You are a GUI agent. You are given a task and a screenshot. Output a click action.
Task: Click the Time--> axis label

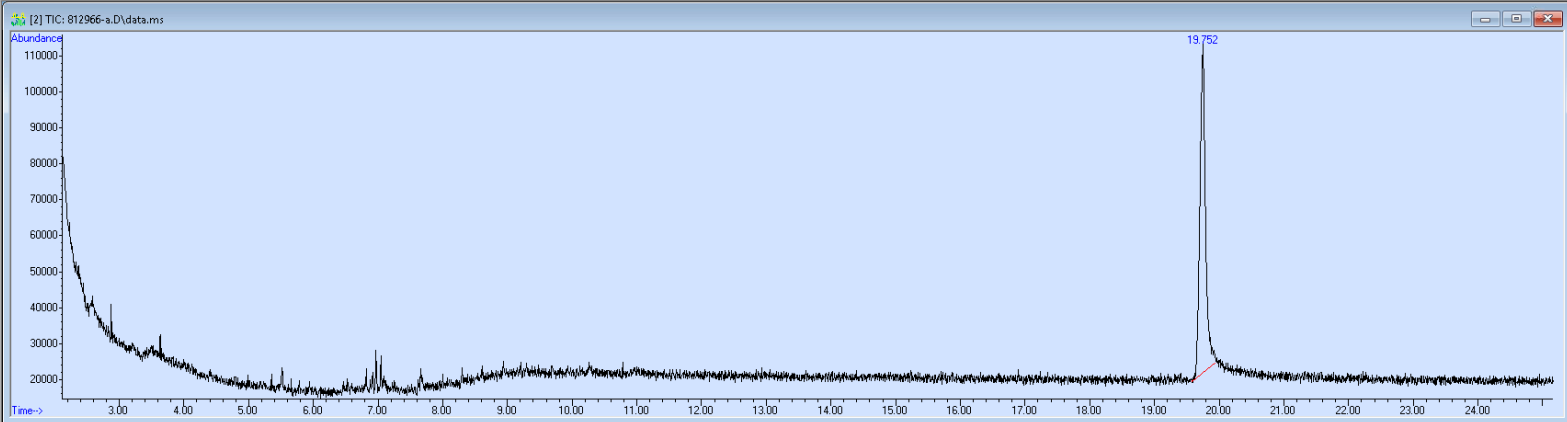pos(27,411)
